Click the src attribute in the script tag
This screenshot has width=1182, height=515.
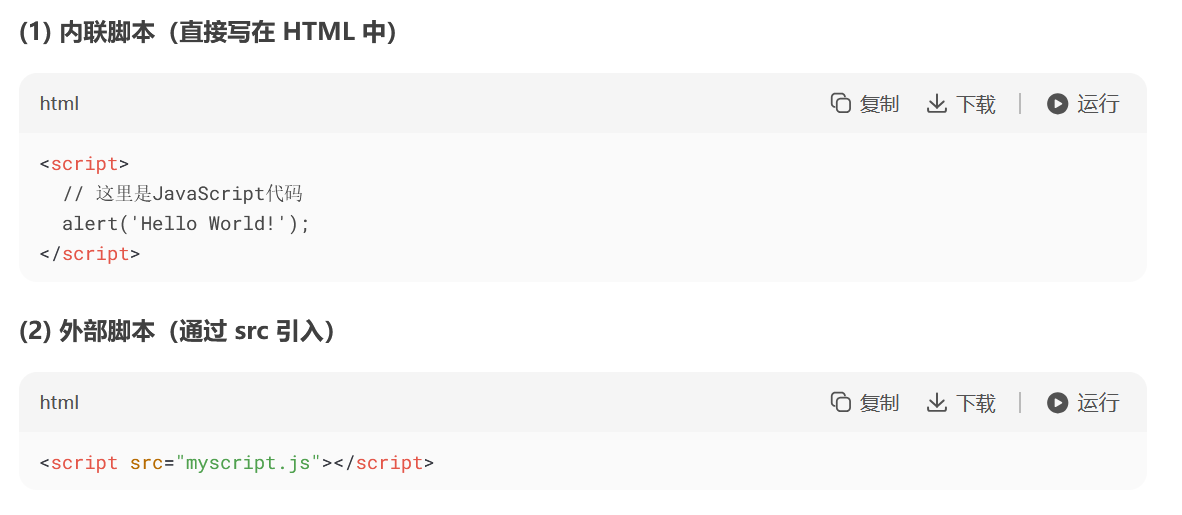(x=146, y=463)
